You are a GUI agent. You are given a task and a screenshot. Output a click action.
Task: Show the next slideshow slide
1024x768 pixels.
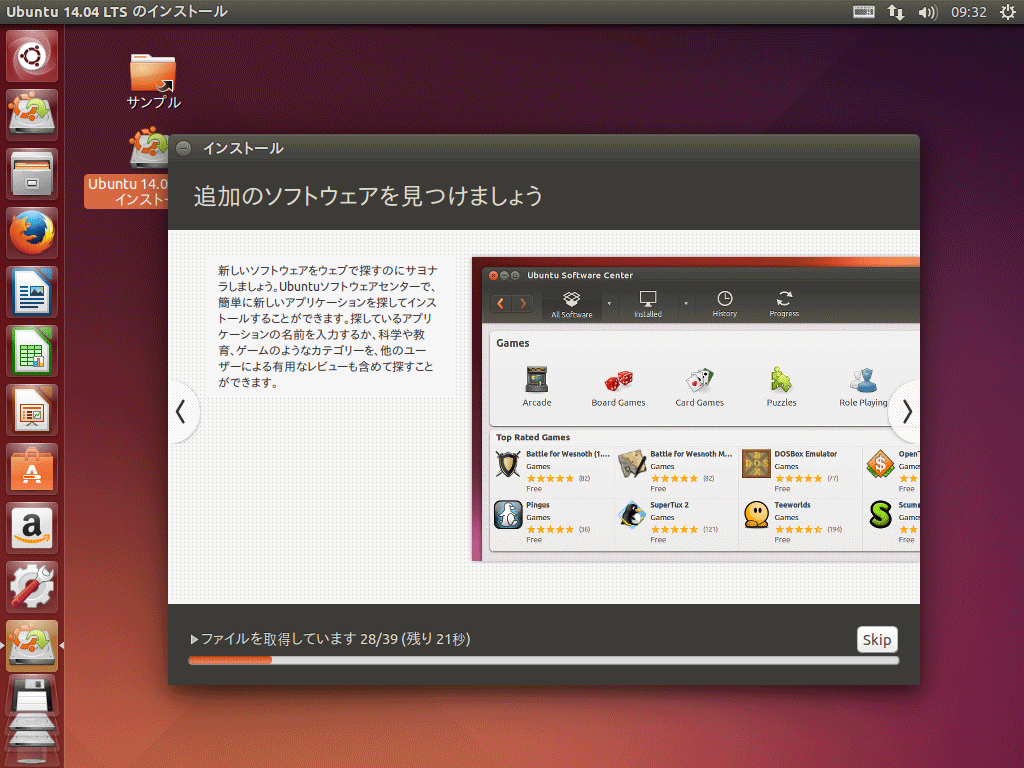[x=906, y=411]
